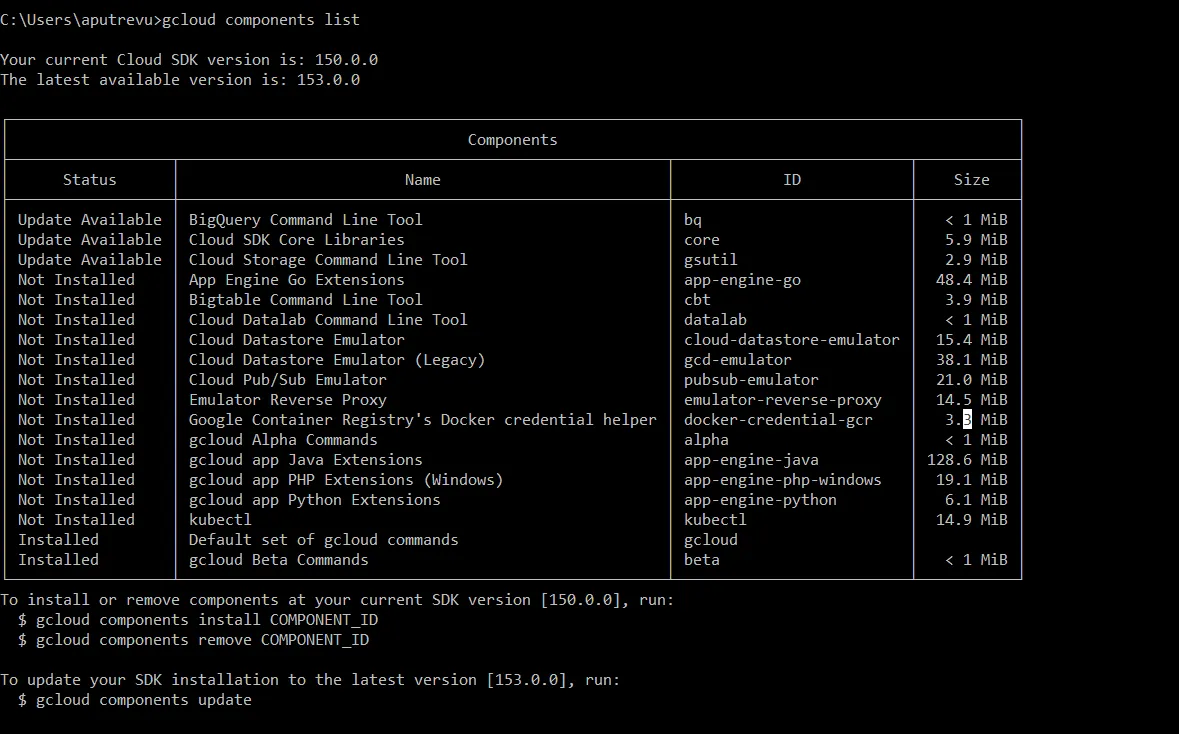Screen dimensions: 1179x734
Task: Click the core component ID
Action: [x=702, y=239]
